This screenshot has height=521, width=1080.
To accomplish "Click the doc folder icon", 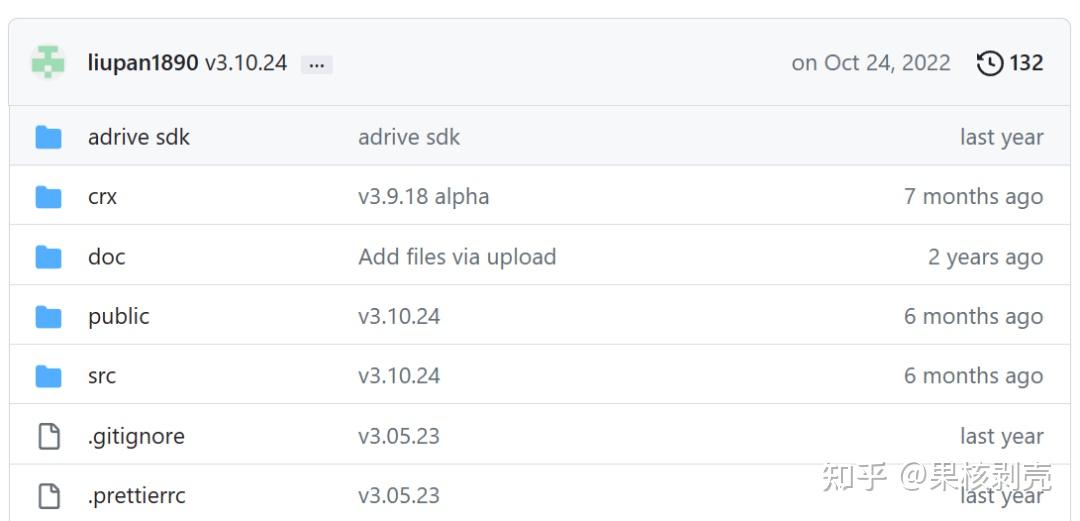I will tap(48, 257).
